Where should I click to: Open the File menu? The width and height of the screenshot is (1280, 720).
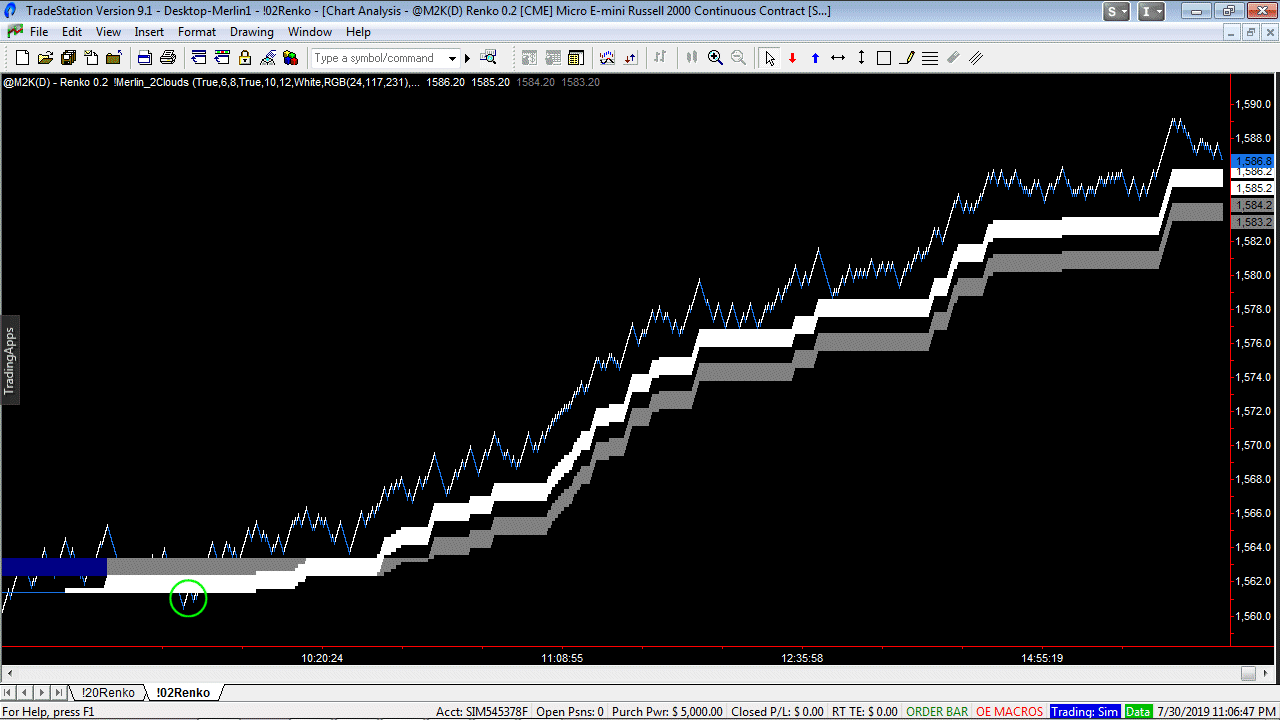tap(39, 32)
